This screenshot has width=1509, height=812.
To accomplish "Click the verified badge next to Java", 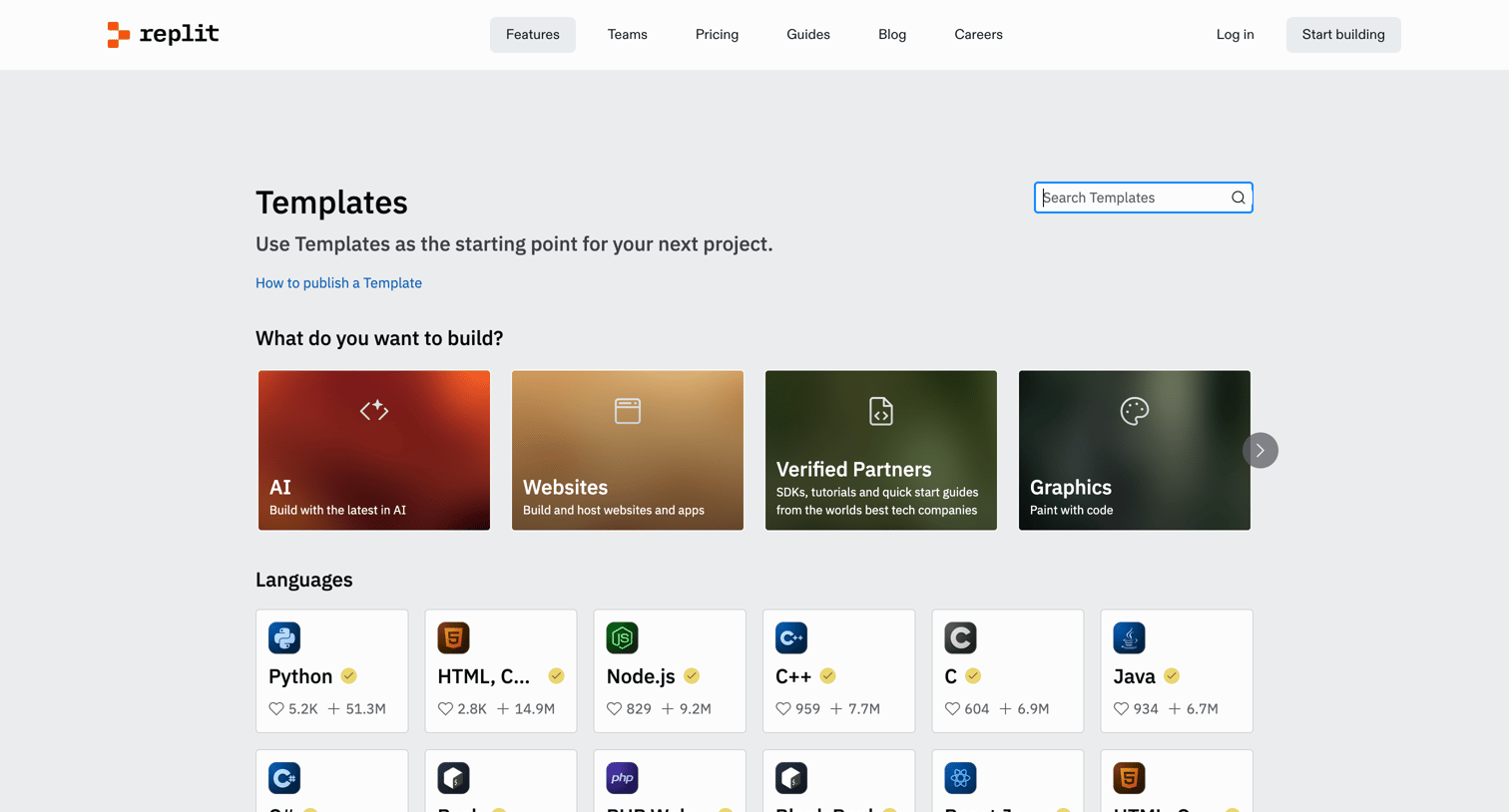I will [x=1172, y=675].
